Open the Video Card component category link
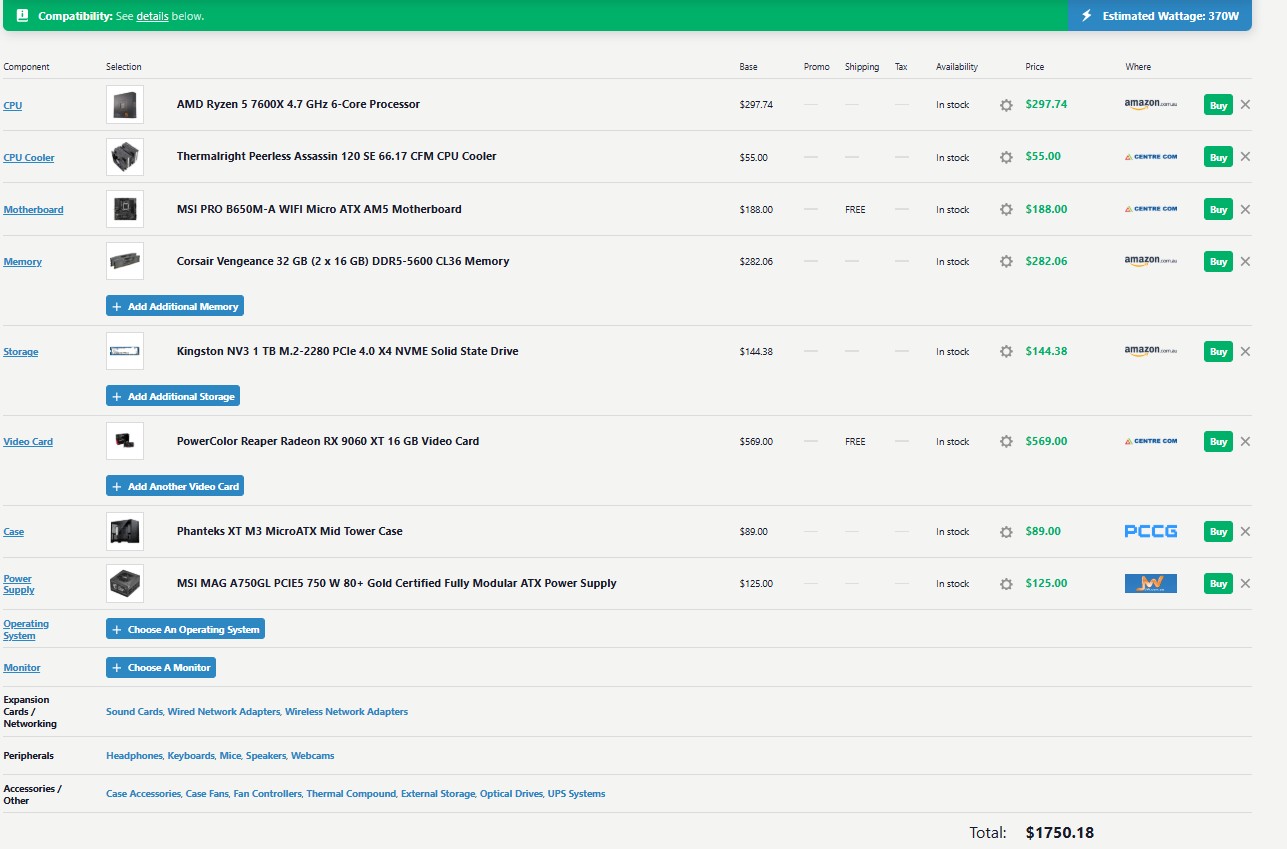 pyautogui.click(x=28, y=441)
